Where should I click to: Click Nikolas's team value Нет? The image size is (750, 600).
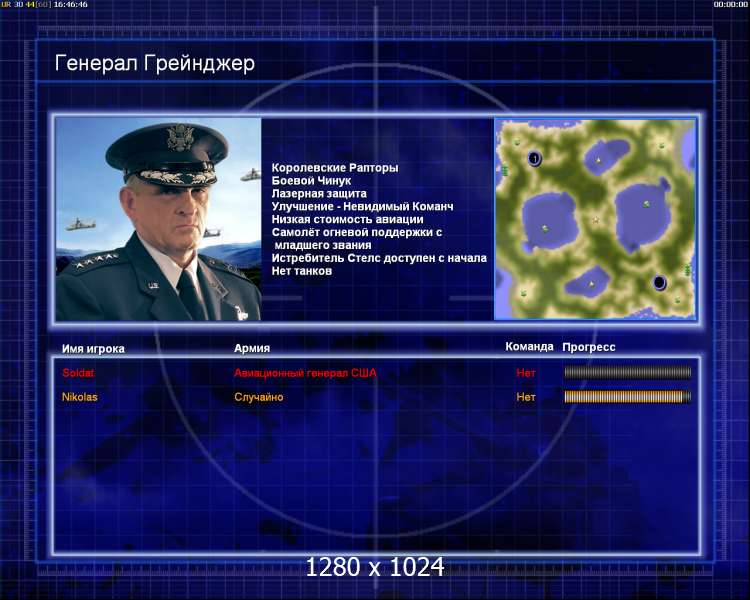(526, 397)
